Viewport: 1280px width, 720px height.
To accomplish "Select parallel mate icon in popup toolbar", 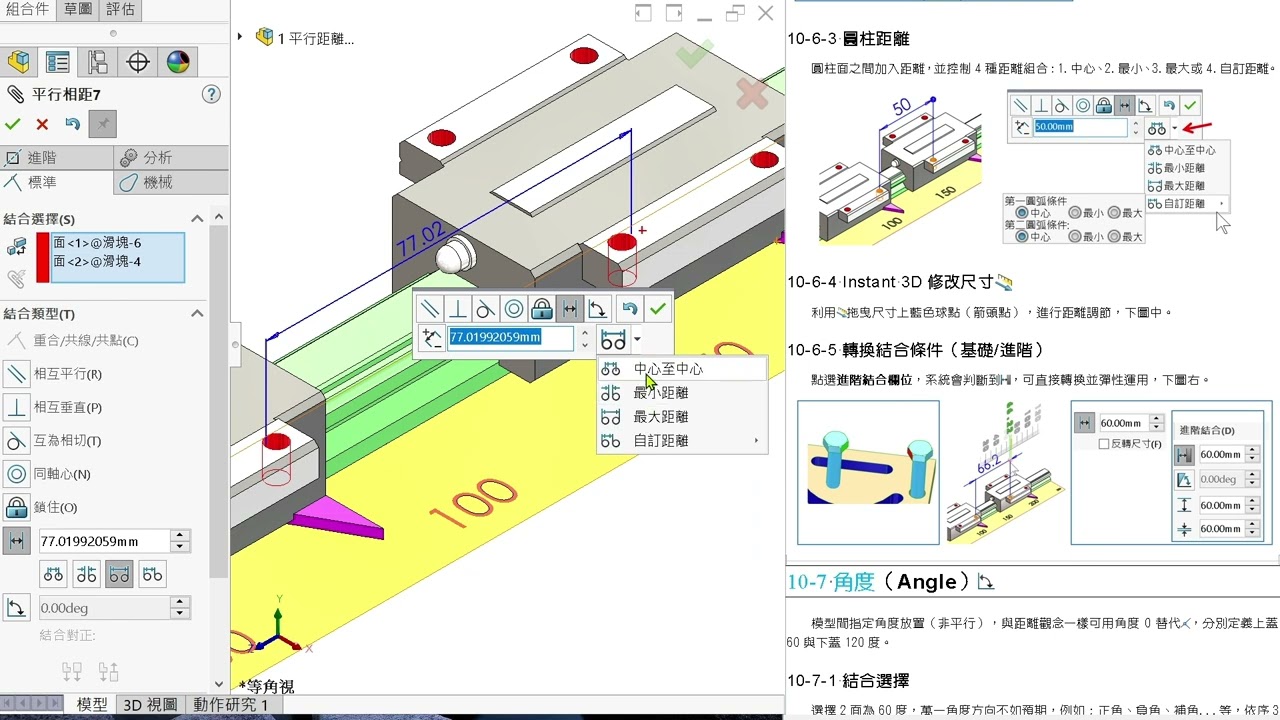I will [x=429, y=309].
